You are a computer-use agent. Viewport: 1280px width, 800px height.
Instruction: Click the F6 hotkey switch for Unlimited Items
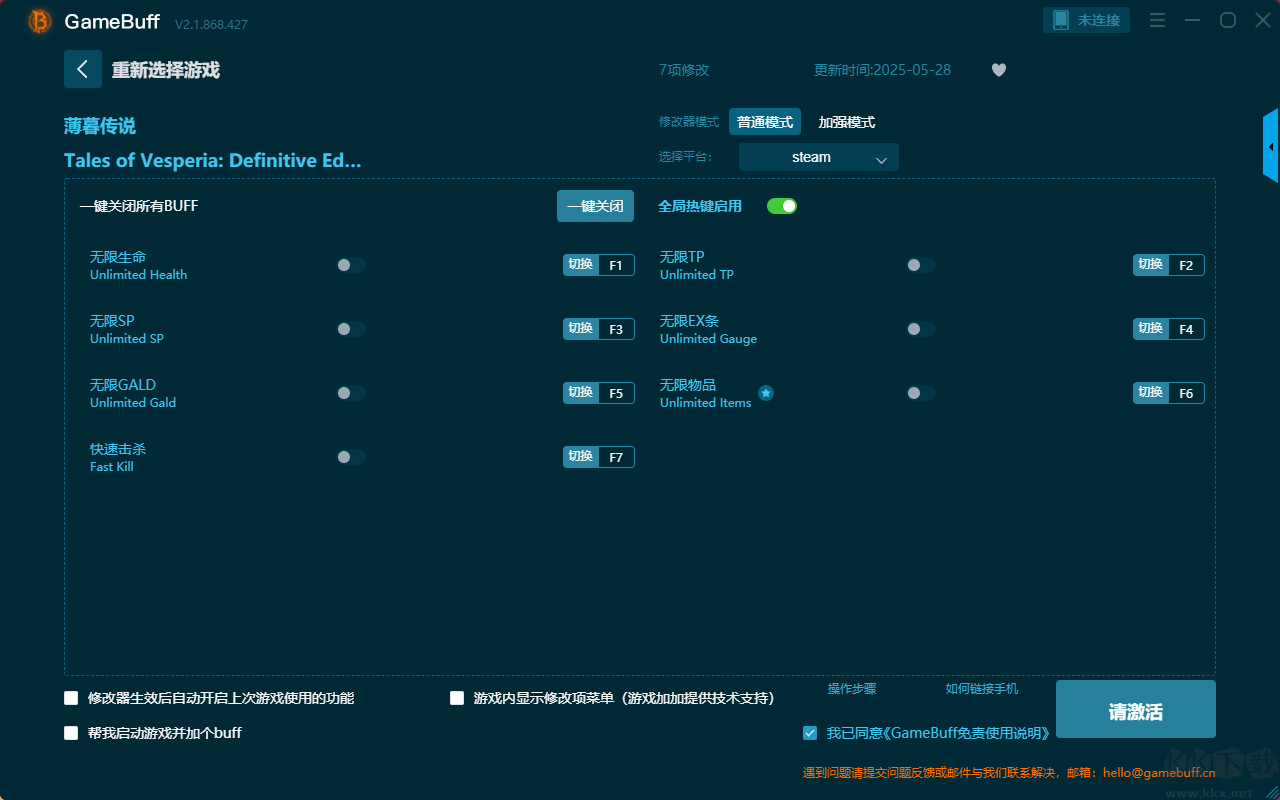coord(1168,393)
